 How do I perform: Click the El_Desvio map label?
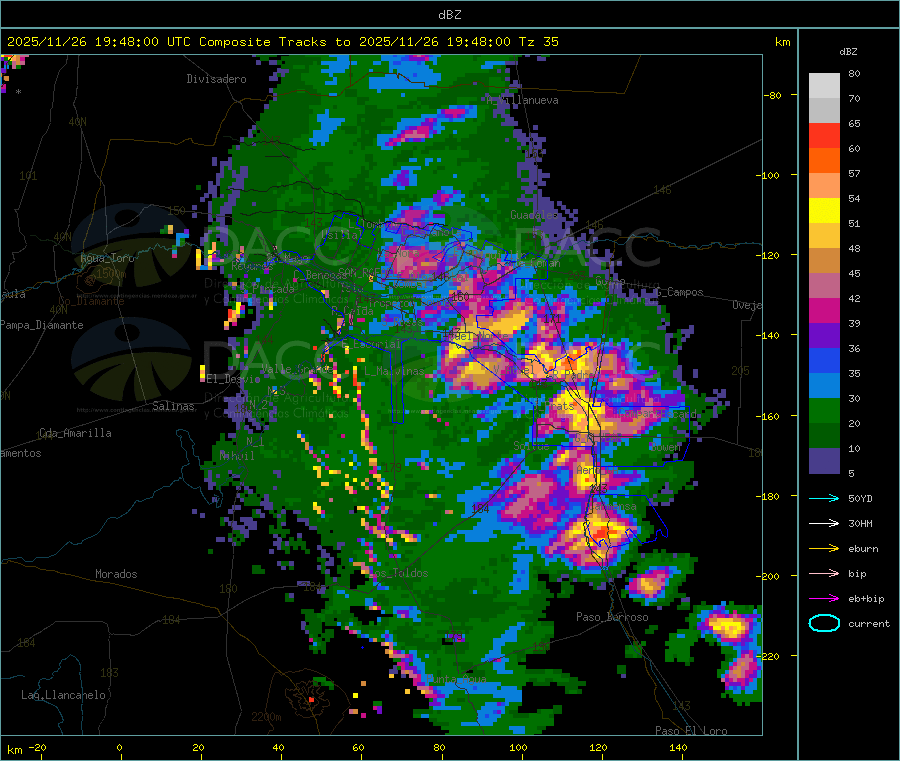233,379
